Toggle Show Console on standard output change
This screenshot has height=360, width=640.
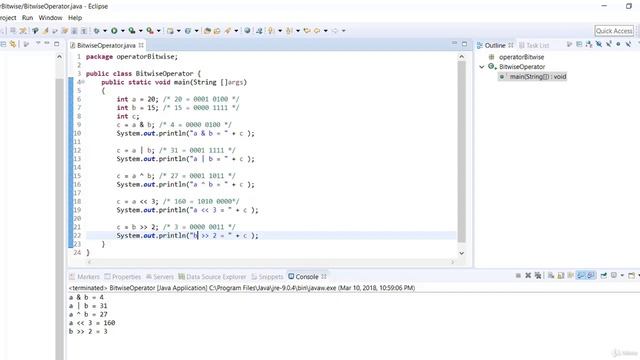click(x=581, y=276)
